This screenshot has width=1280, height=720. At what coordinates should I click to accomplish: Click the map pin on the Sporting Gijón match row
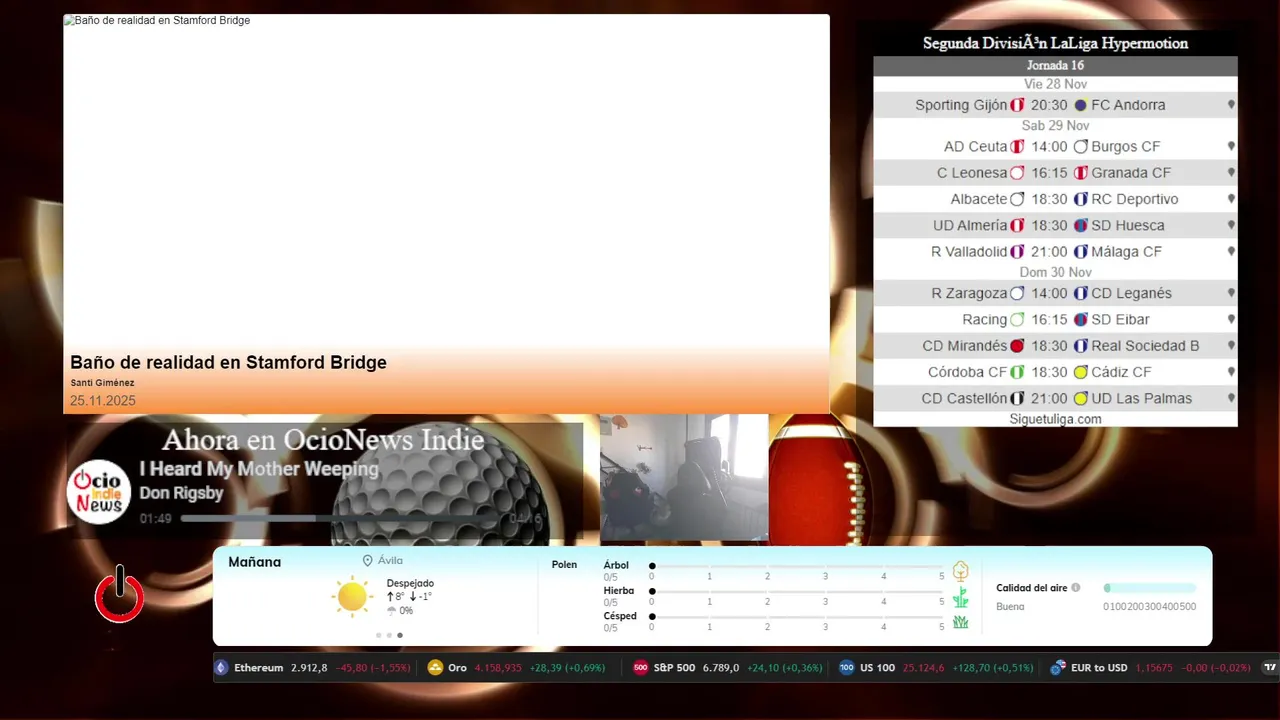(1231, 105)
